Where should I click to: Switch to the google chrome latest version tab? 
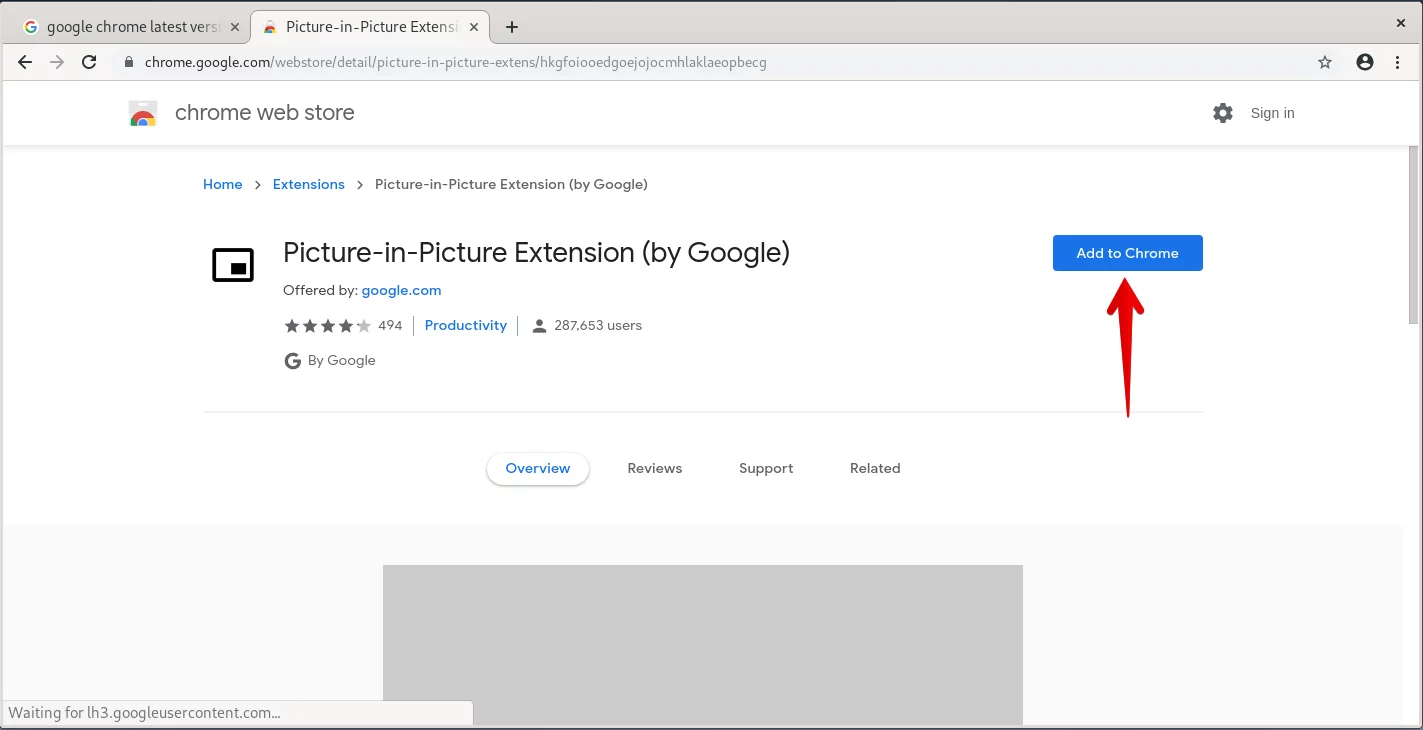130,27
